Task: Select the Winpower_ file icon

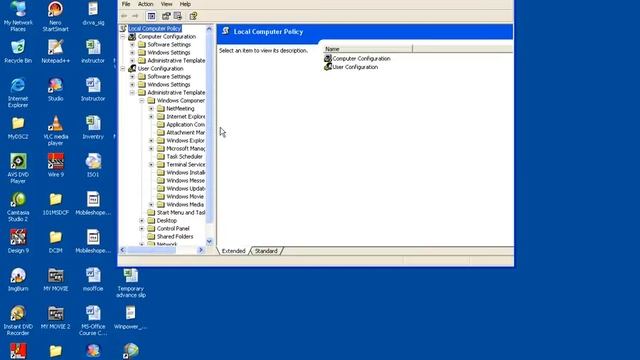Action: point(131,318)
